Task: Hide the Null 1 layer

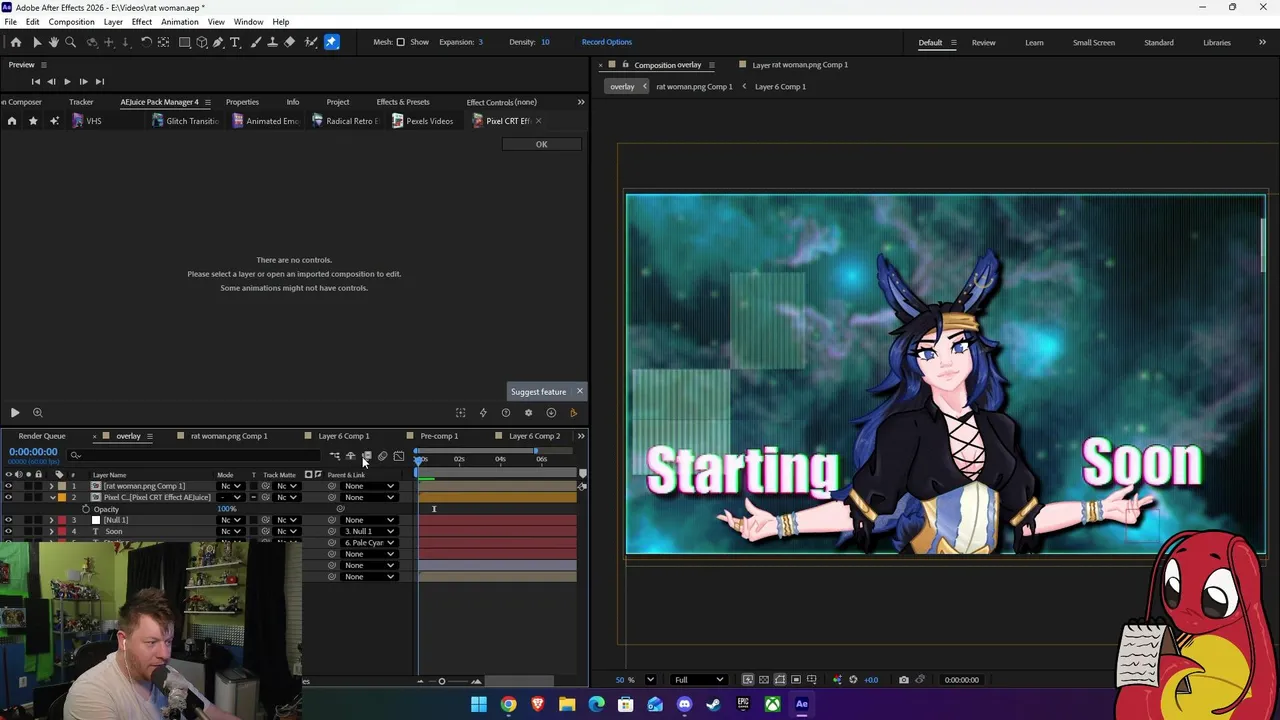Action: click(8, 520)
